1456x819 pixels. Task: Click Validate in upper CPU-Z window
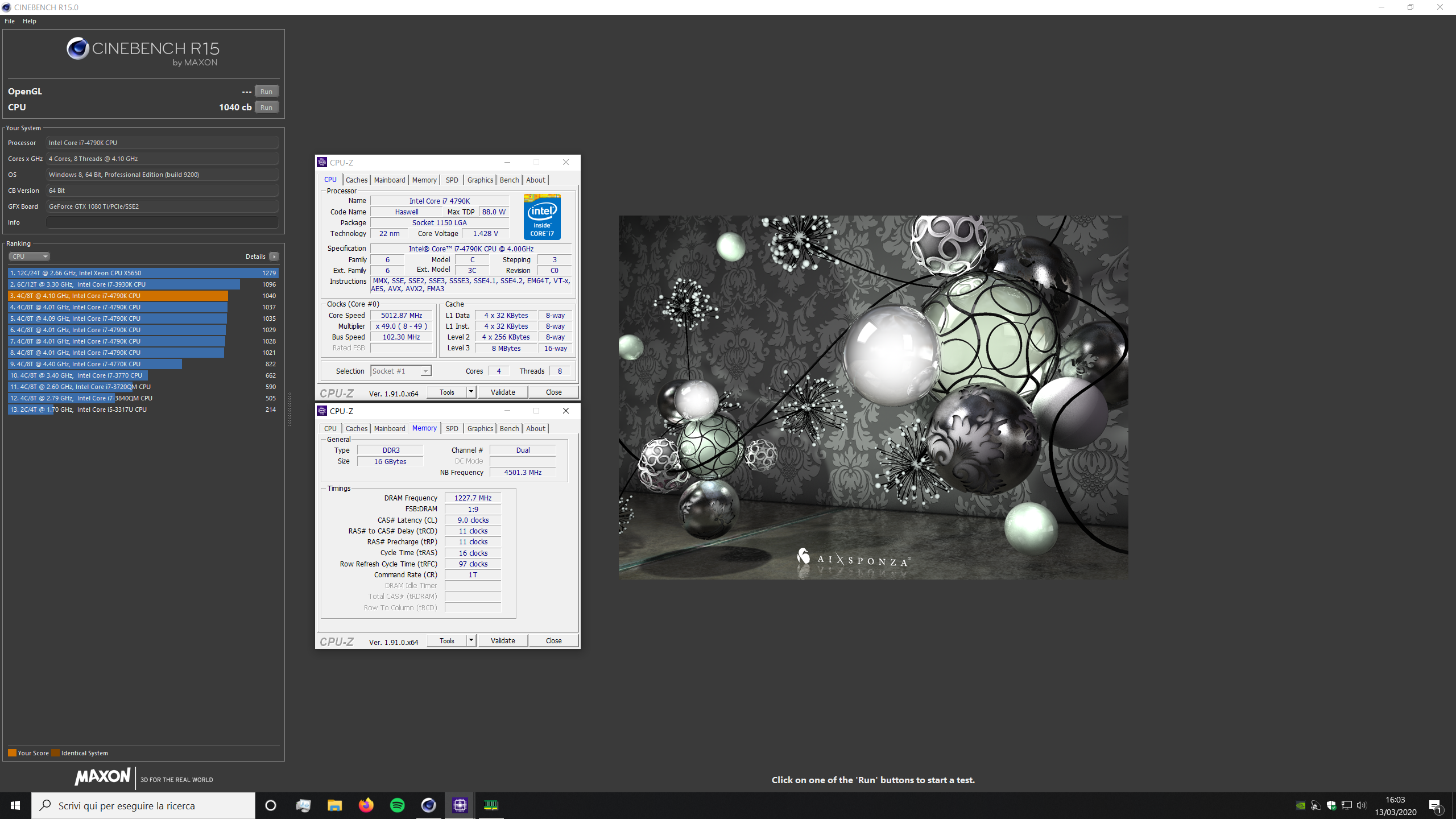(503, 392)
